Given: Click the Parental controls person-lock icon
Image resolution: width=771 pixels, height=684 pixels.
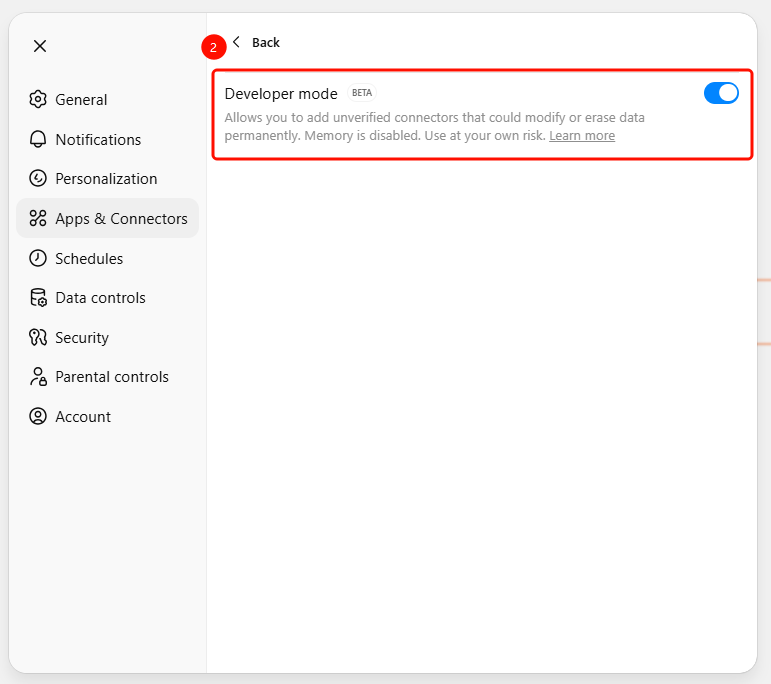Looking at the screenshot, I should point(38,377).
